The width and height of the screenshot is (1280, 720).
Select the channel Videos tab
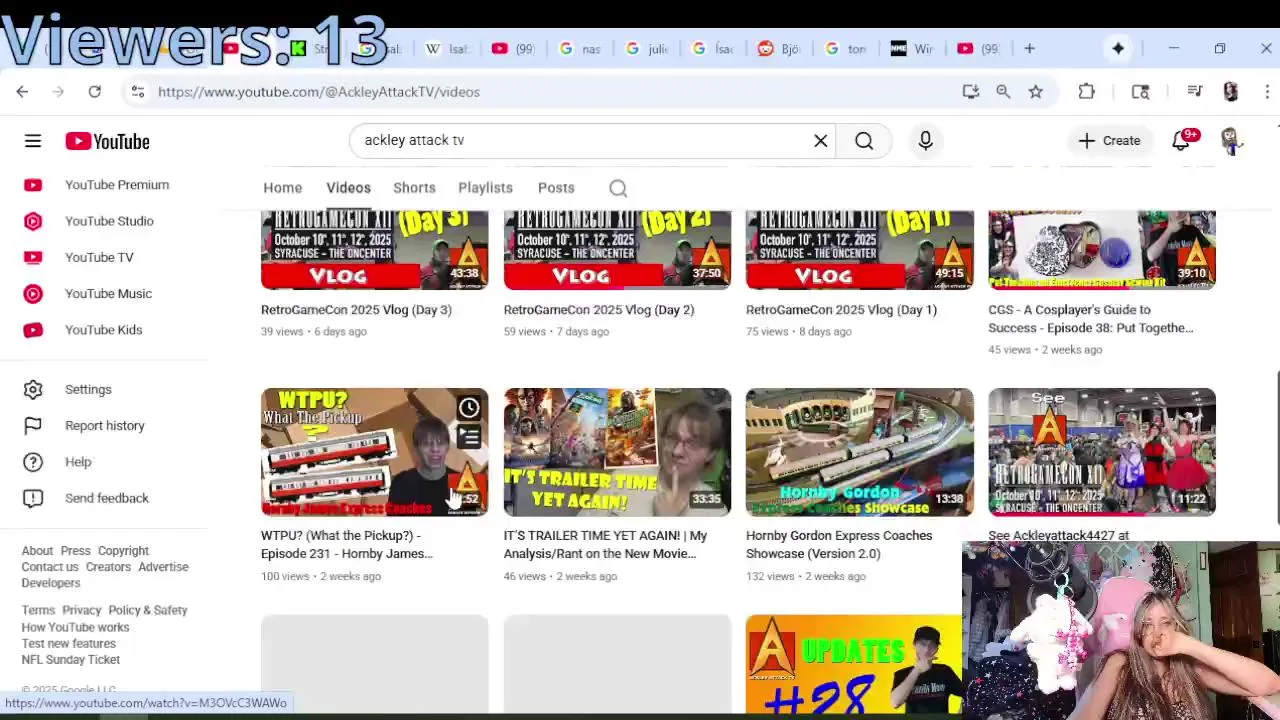[348, 188]
